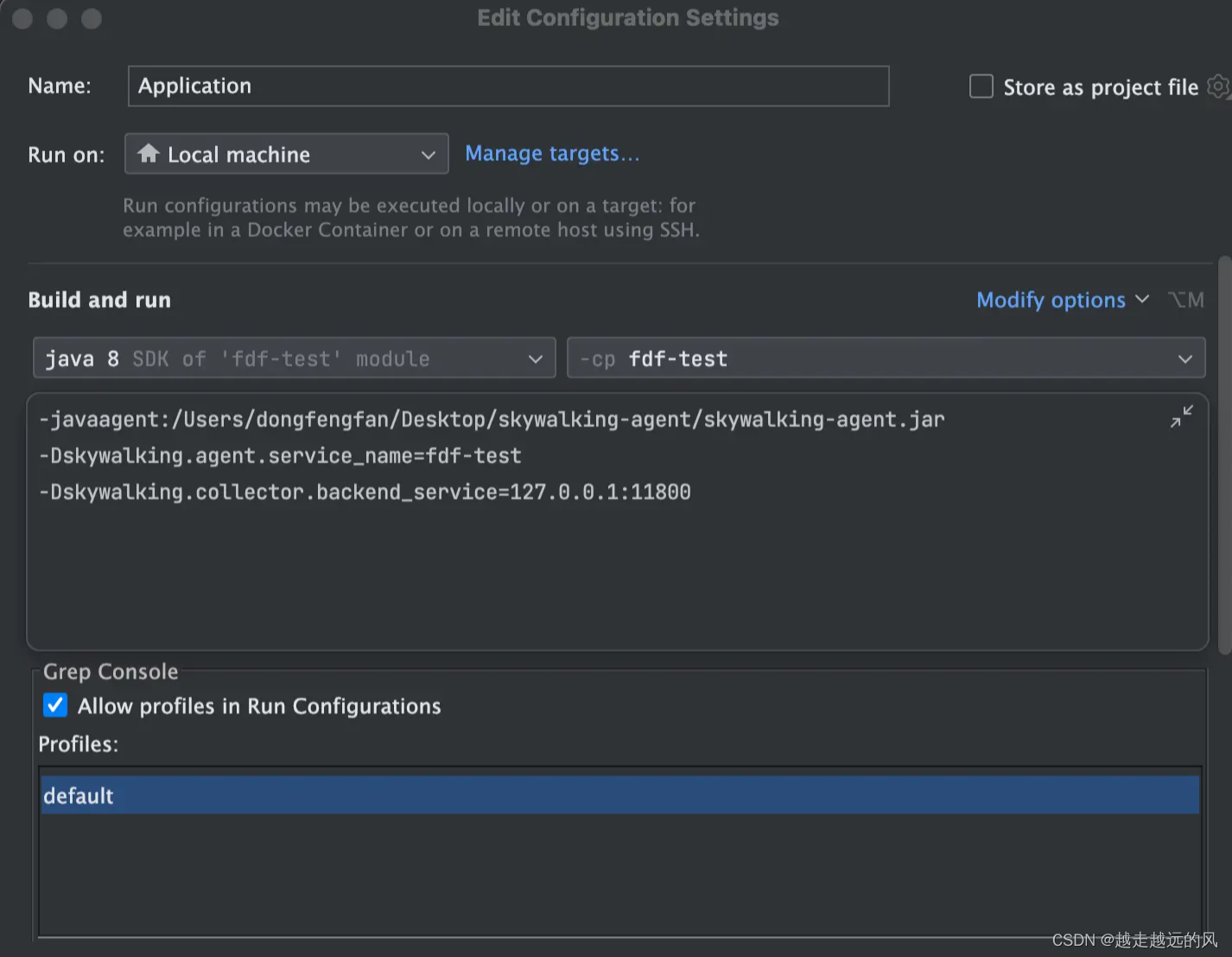Click the home icon in Run on selector
This screenshot has height=957, width=1232.
click(149, 154)
